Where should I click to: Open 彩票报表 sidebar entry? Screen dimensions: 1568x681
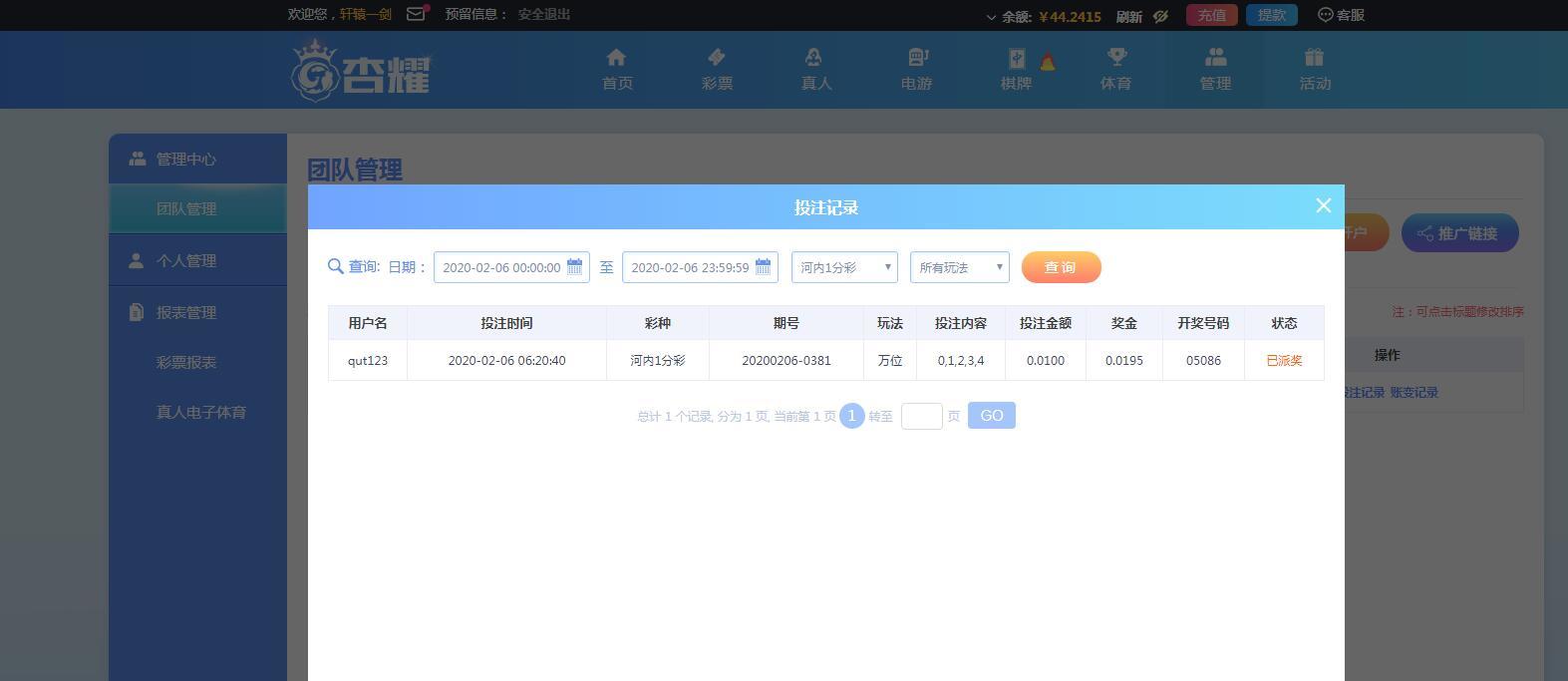pyautogui.click(x=186, y=362)
